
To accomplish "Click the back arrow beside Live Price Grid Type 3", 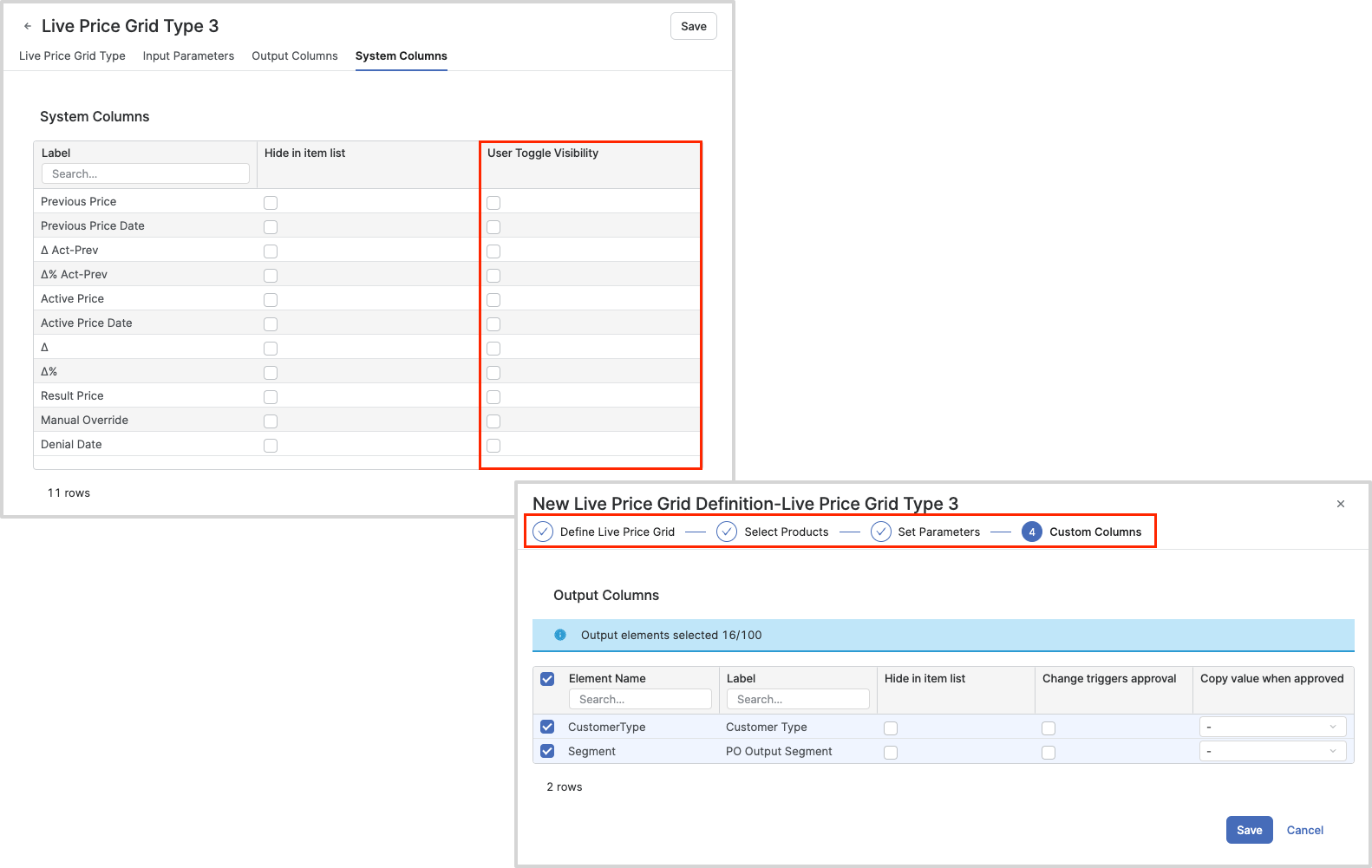I will click(28, 26).
